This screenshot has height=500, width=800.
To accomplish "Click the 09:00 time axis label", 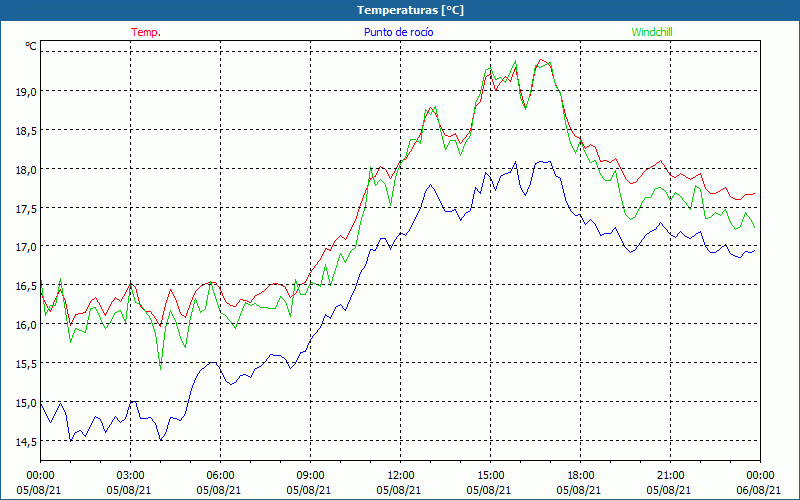I will point(310,476).
